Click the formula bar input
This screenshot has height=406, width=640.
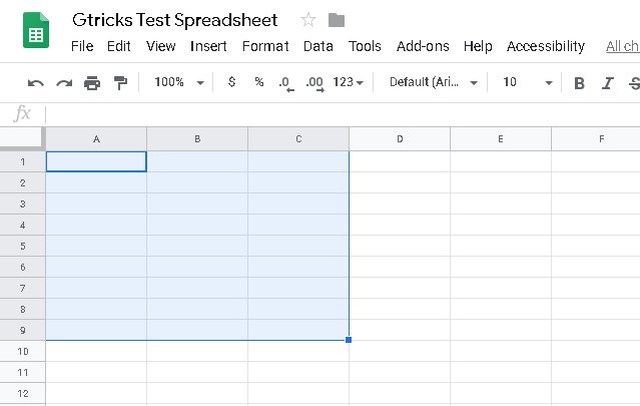[340, 114]
